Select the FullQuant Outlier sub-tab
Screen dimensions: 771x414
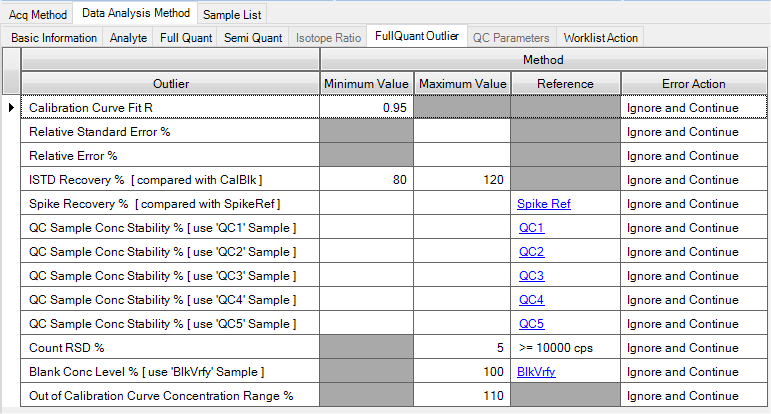coord(417,36)
